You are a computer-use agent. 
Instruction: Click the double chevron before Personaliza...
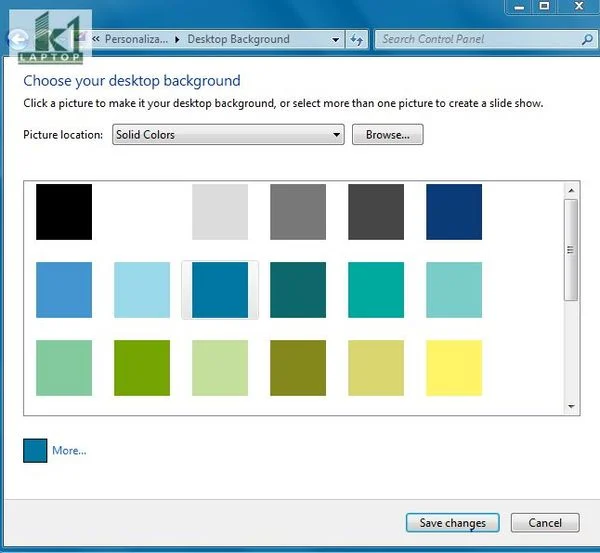click(x=96, y=39)
